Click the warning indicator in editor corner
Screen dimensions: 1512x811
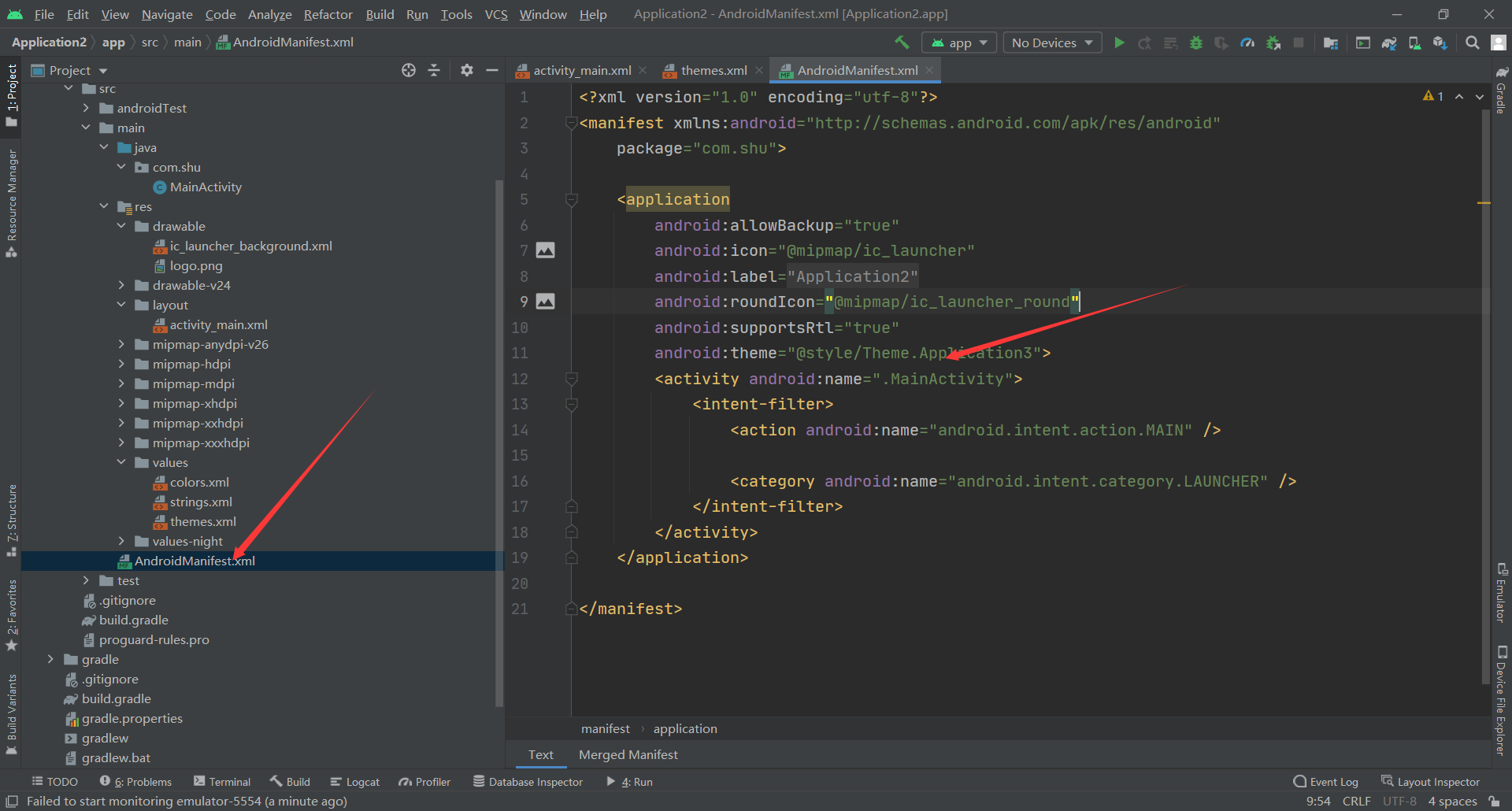click(1433, 96)
